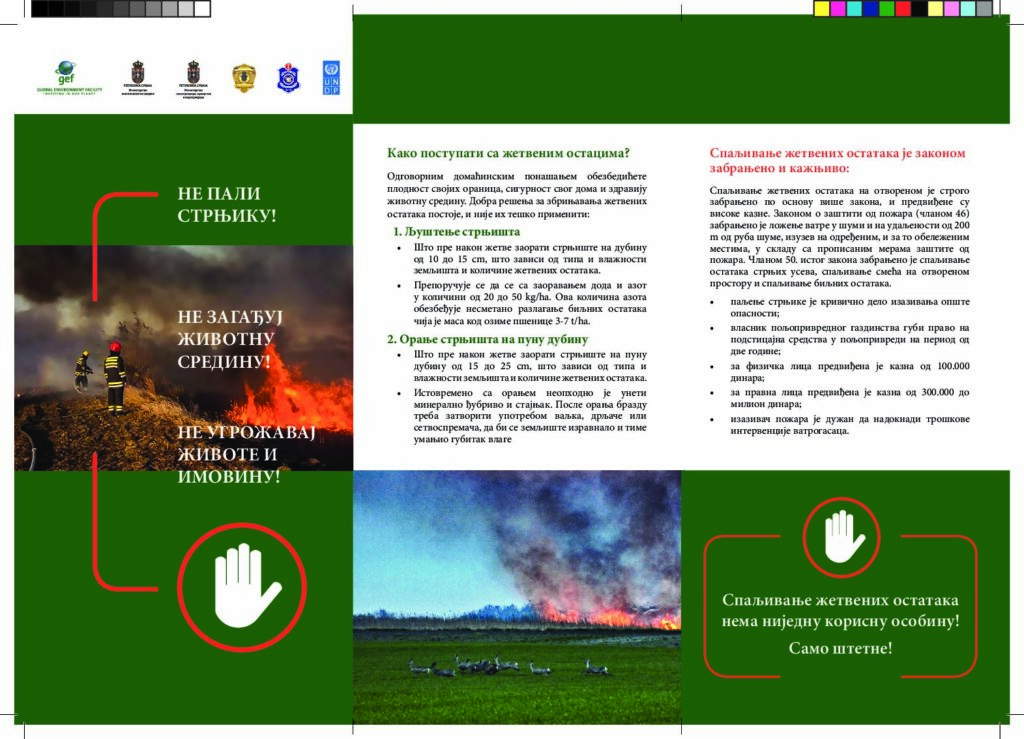Pick the dark blue swatch in the color bar

(x=871, y=8)
